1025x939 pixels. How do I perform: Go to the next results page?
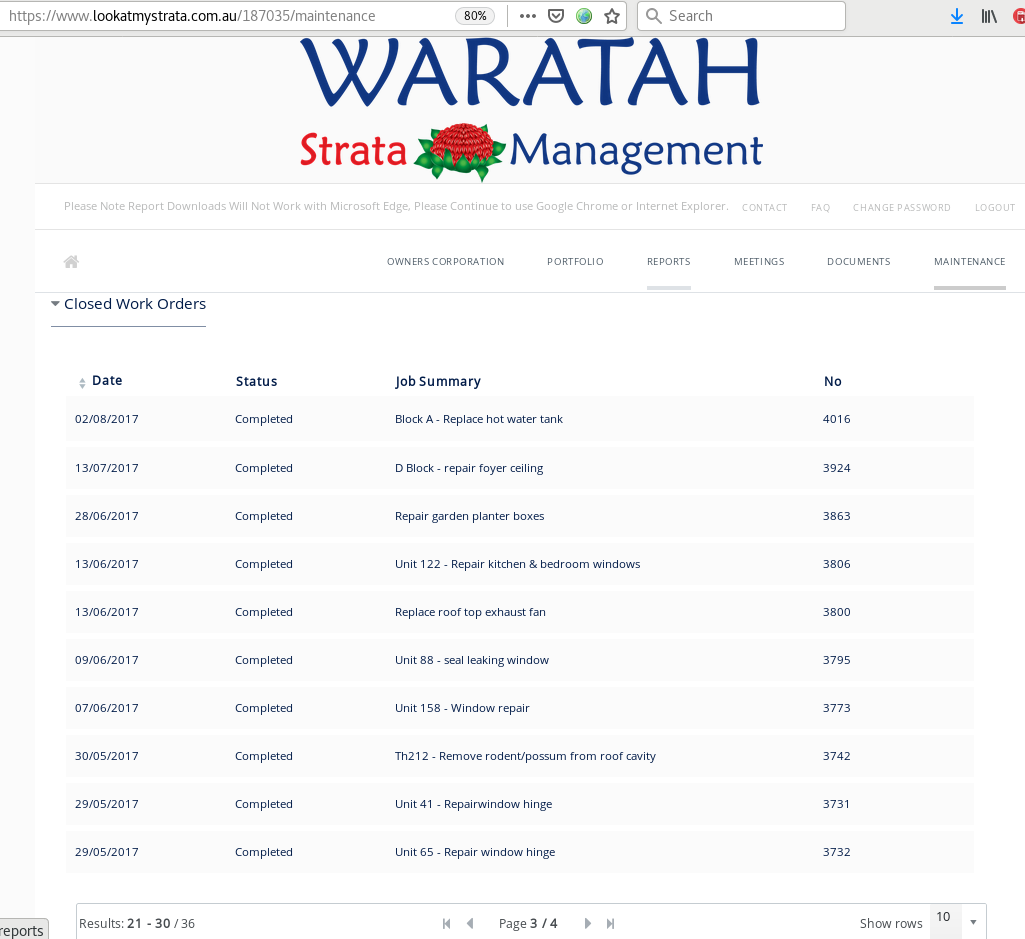click(x=588, y=923)
